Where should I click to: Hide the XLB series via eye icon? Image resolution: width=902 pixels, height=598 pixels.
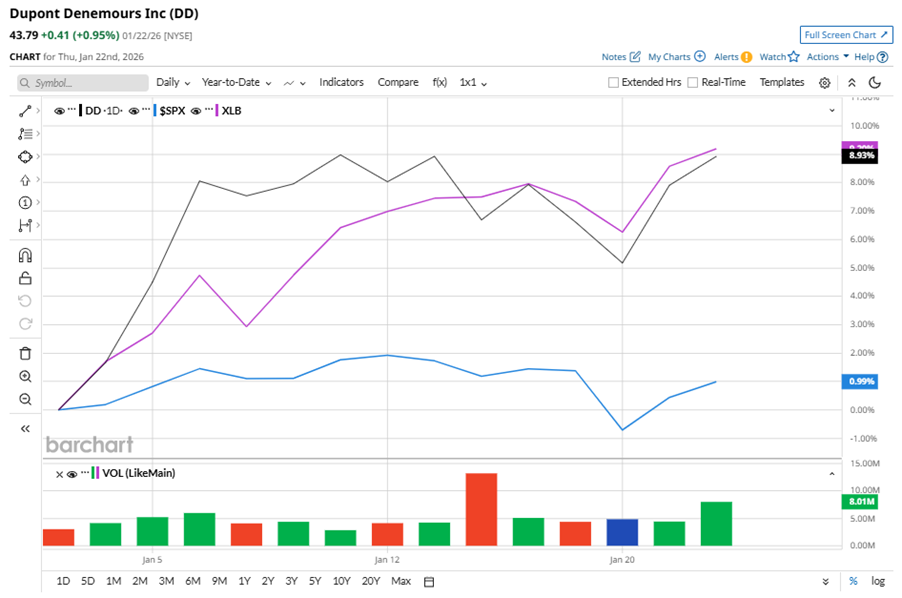point(196,111)
